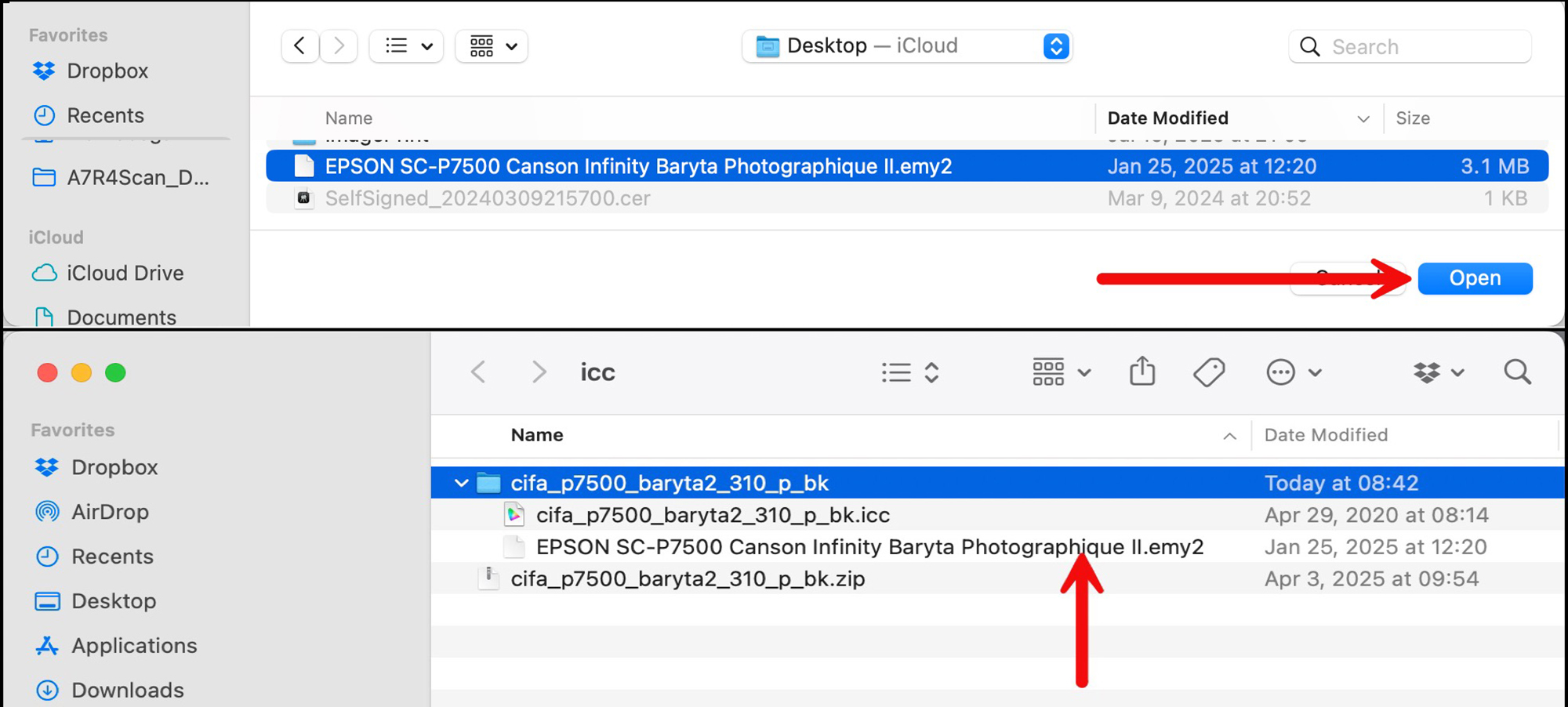The width and height of the screenshot is (1568, 707).
Task: Open Applications in the Finder sidebar
Action: 116,646
